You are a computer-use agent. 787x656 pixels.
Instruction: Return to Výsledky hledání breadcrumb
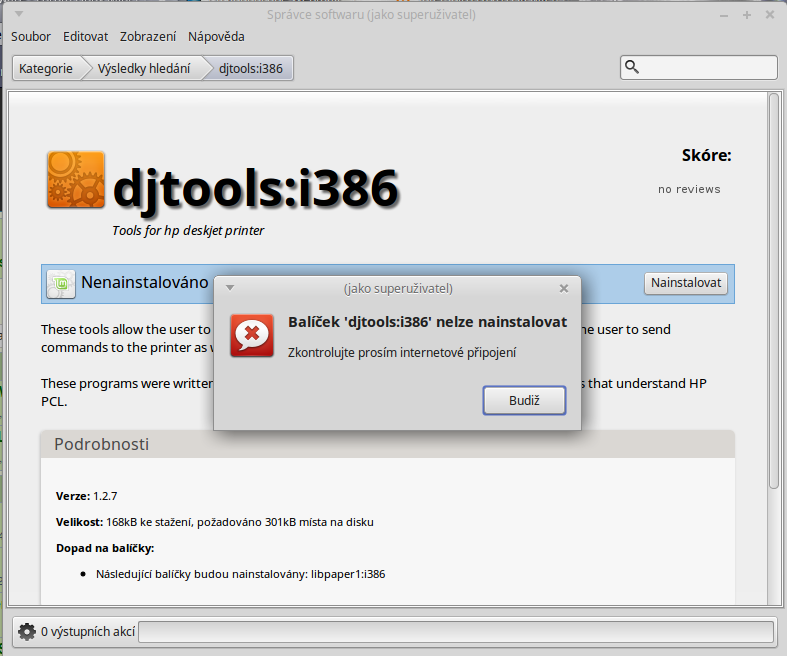click(x=143, y=69)
